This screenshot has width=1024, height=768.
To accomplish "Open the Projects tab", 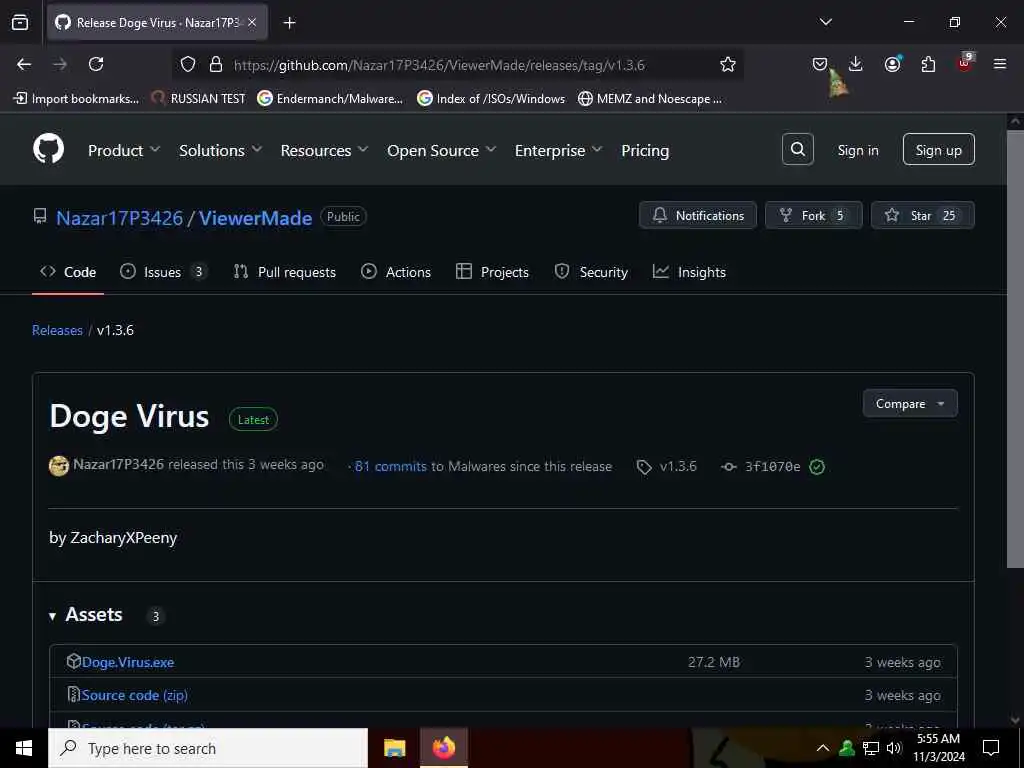I will (x=492, y=272).
